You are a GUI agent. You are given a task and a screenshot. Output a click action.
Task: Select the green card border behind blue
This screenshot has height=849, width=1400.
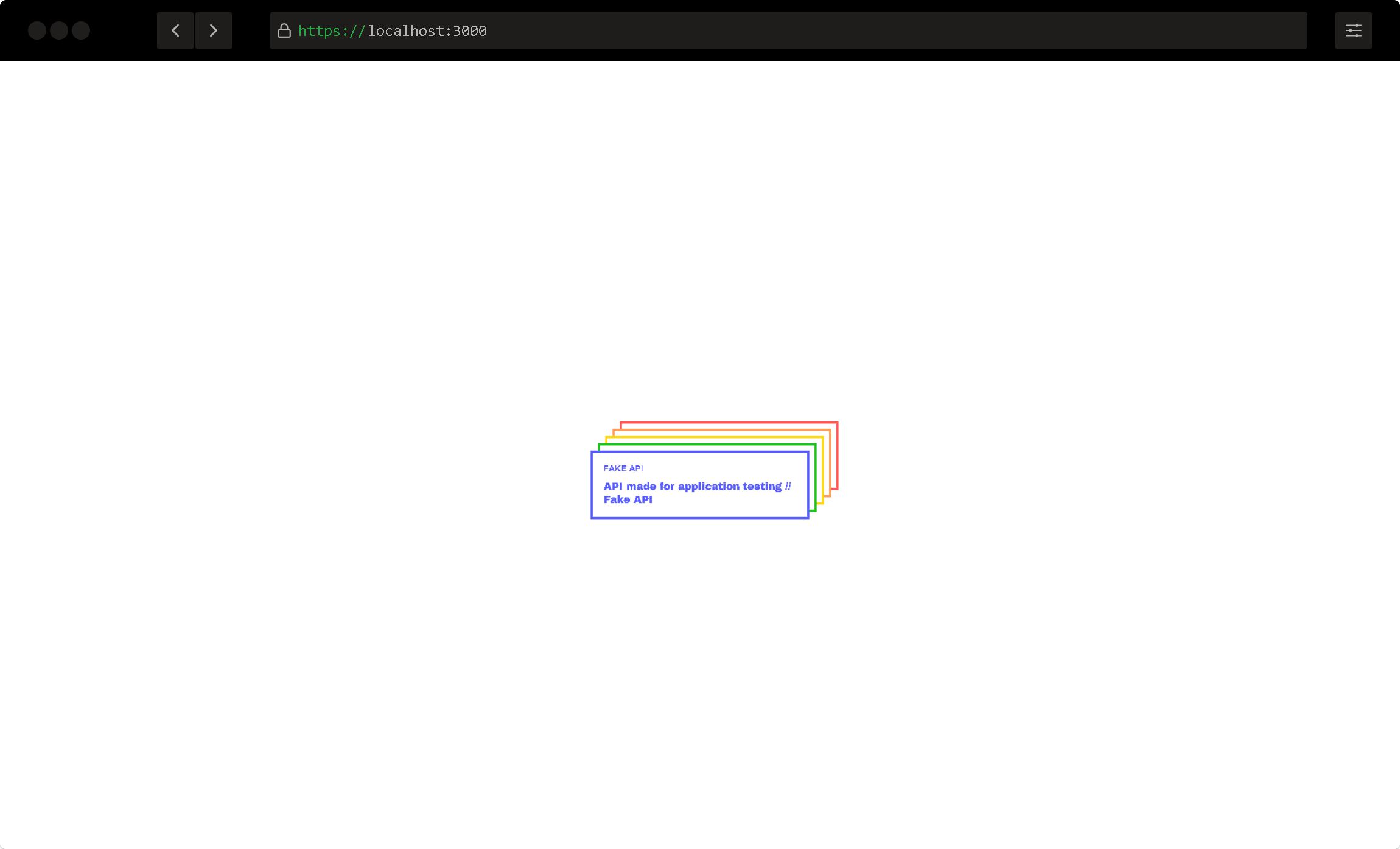point(706,445)
